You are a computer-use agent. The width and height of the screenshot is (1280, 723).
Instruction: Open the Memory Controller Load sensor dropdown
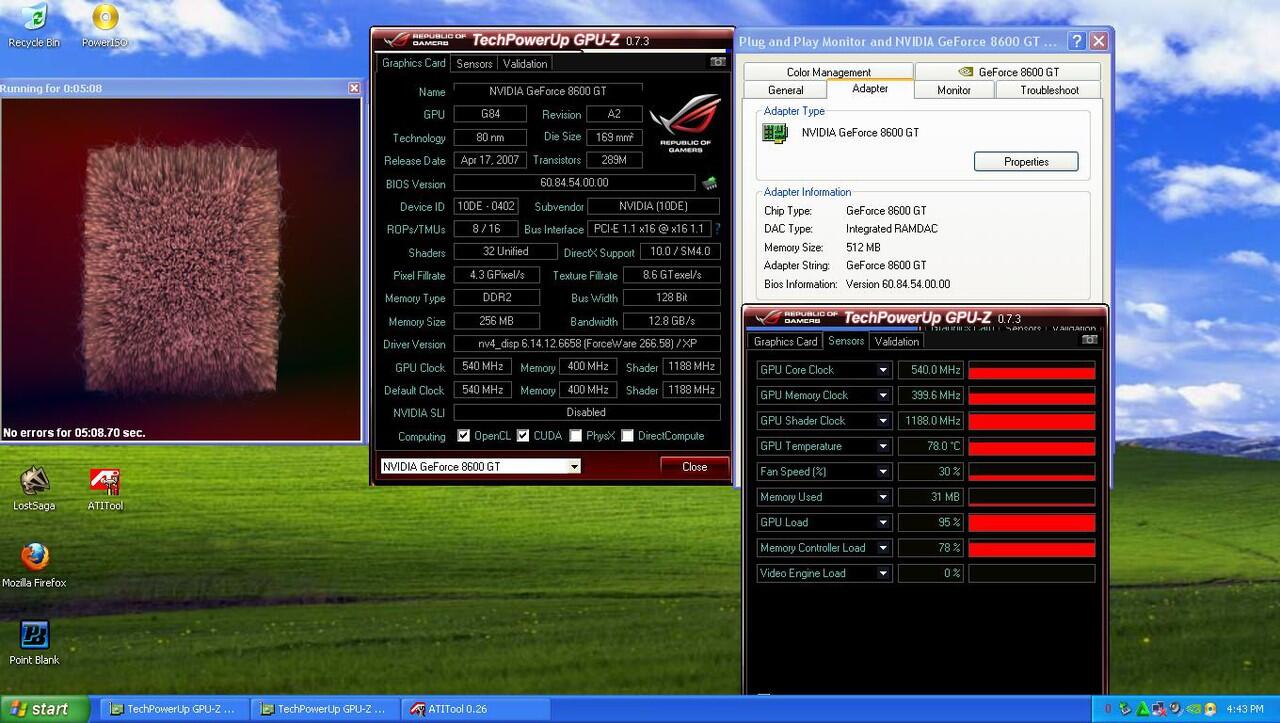click(x=883, y=548)
